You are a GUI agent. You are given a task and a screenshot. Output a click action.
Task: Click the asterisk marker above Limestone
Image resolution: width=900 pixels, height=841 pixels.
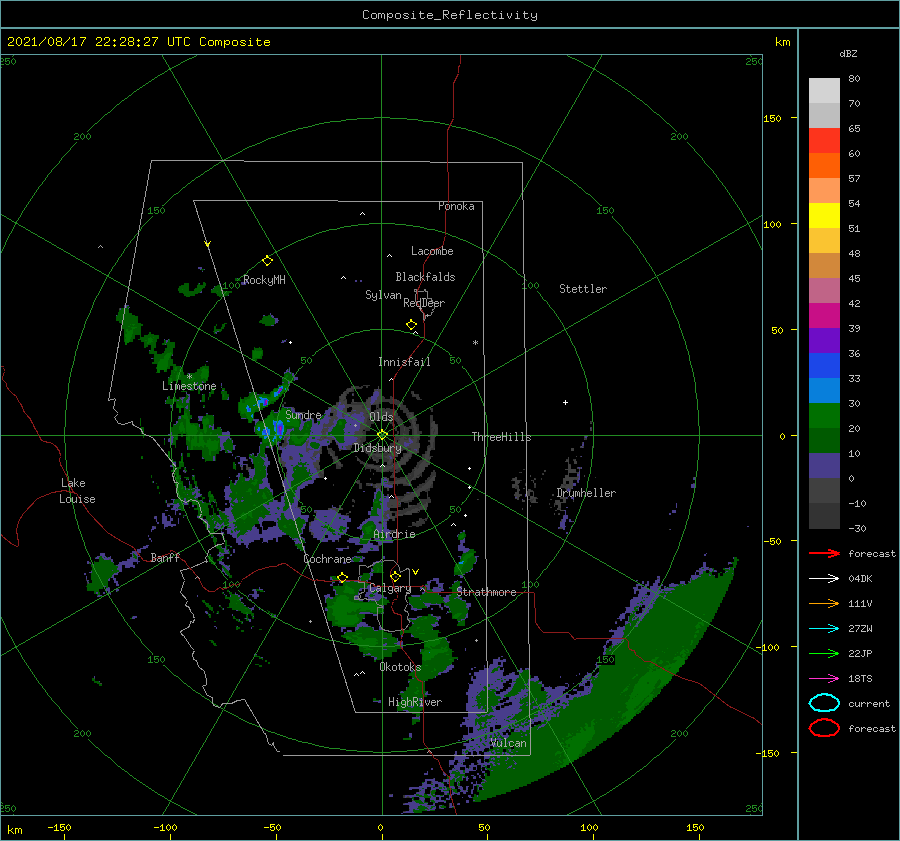coord(189,377)
